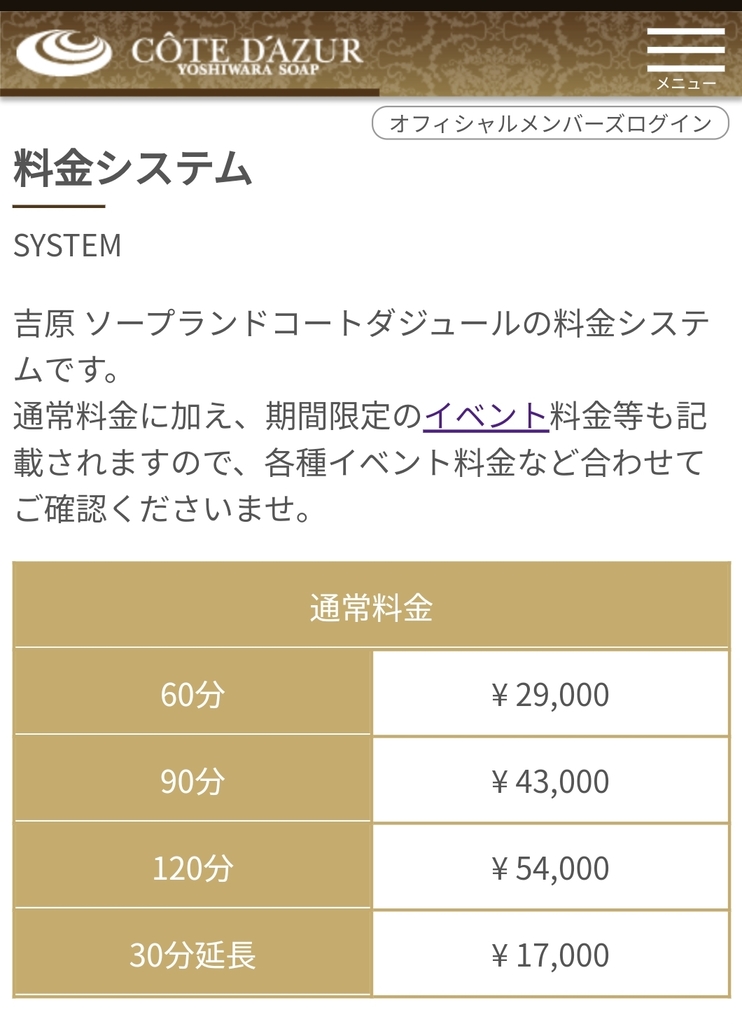Follow the イベント hyperlink
This screenshot has height=1024, width=742.
(x=486, y=416)
